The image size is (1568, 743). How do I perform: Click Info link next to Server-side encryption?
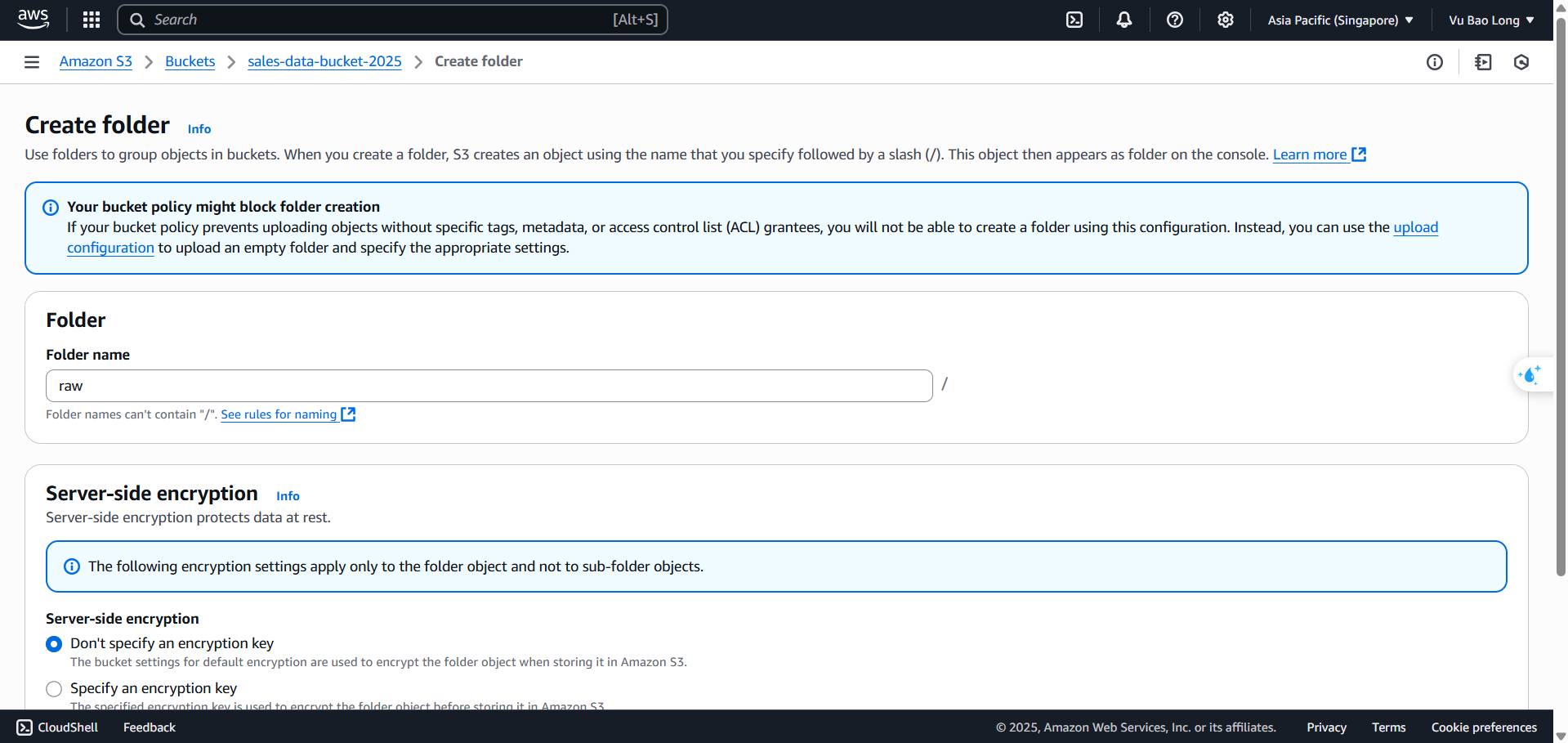pos(288,496)
